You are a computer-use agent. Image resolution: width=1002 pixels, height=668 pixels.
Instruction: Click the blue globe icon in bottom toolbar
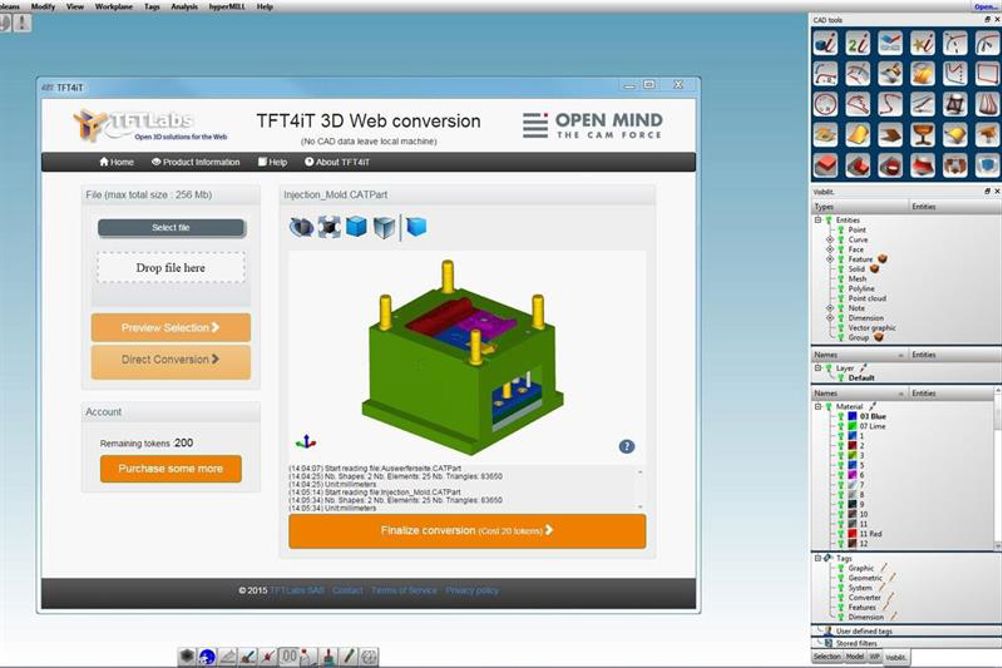pos(207,656)
